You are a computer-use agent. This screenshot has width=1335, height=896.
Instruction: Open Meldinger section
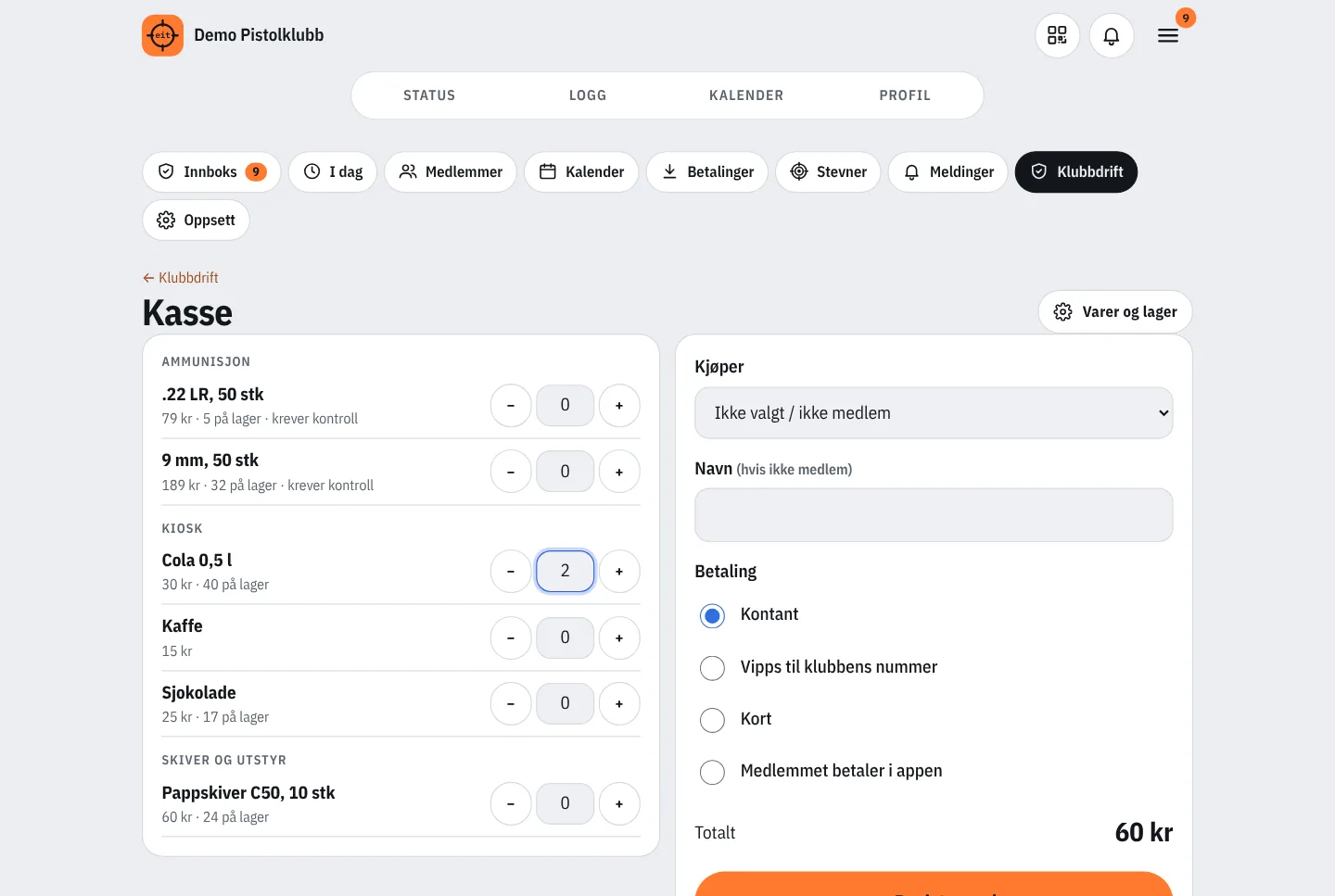[x=948, y=171]
